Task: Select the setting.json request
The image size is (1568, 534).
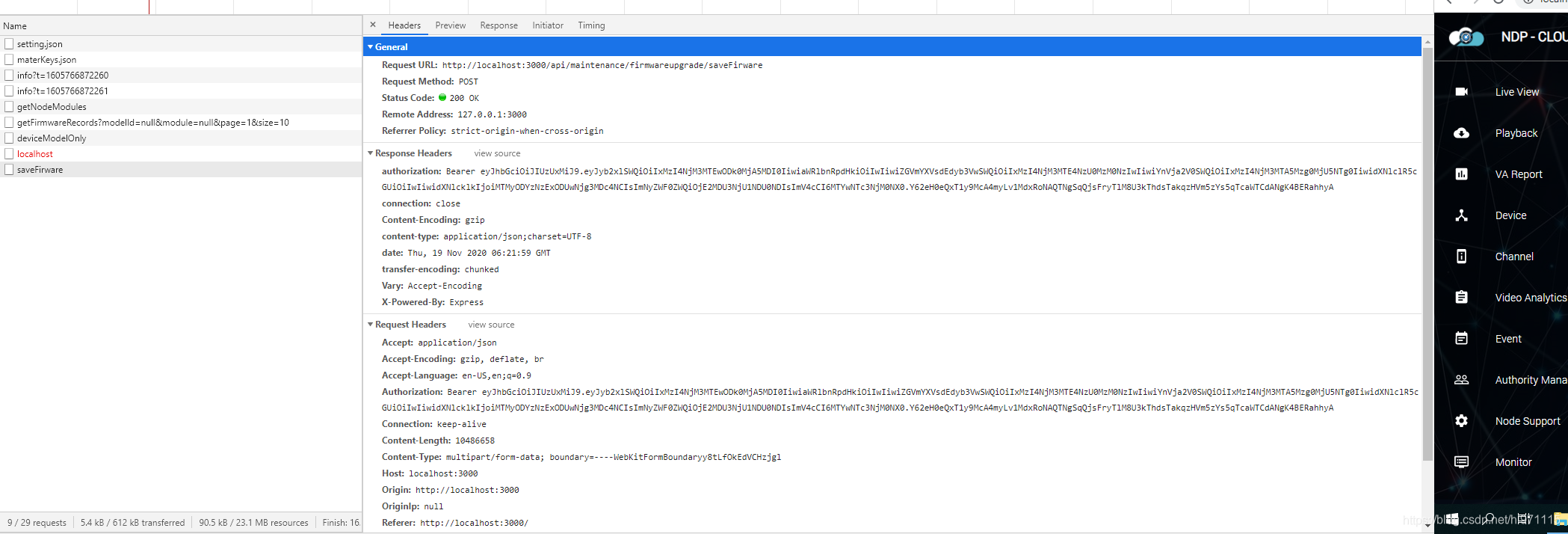Action: [x=181, y=44]
